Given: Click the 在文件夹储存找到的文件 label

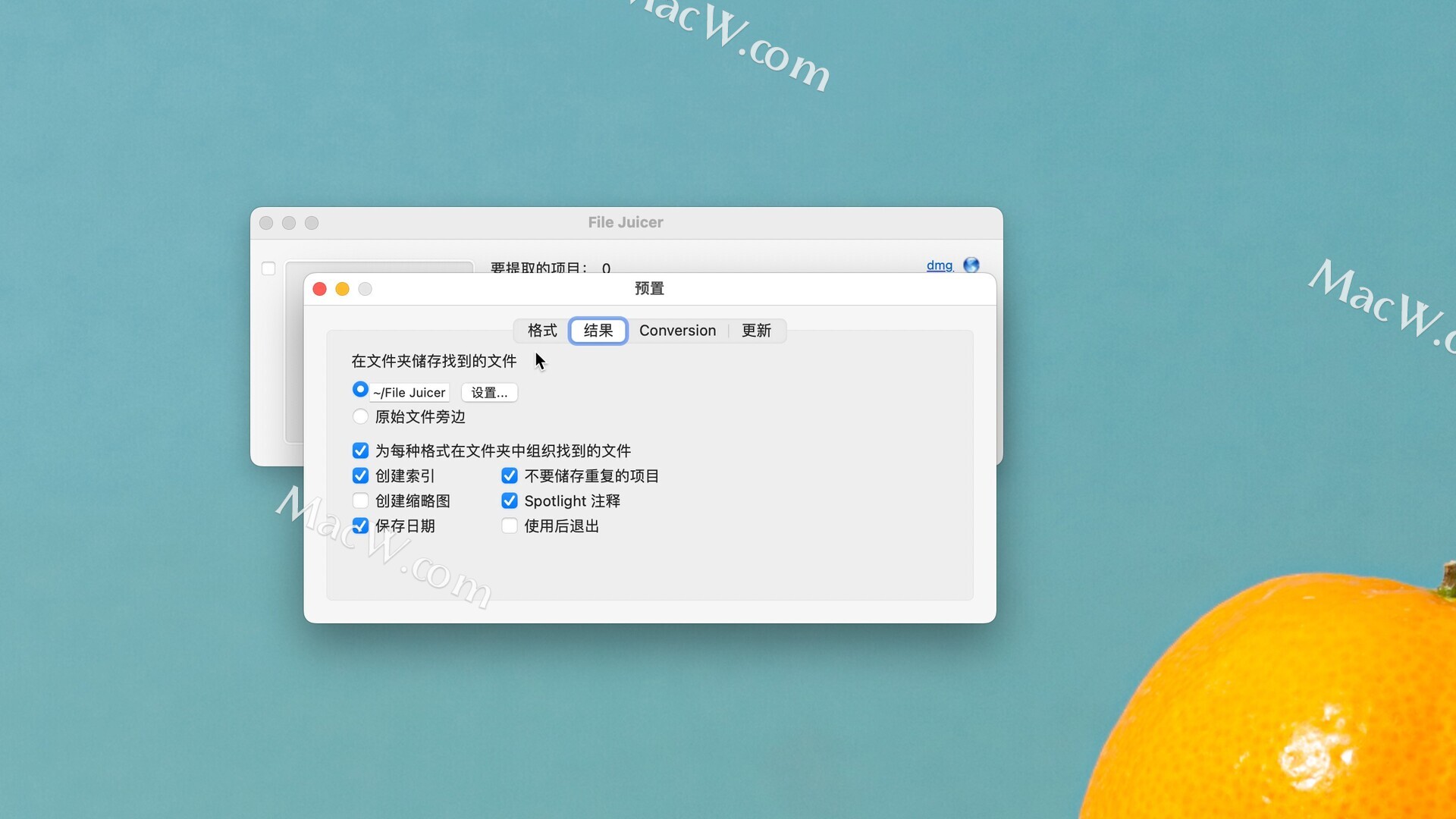Looking at the screenshot, I should [434, 361].
